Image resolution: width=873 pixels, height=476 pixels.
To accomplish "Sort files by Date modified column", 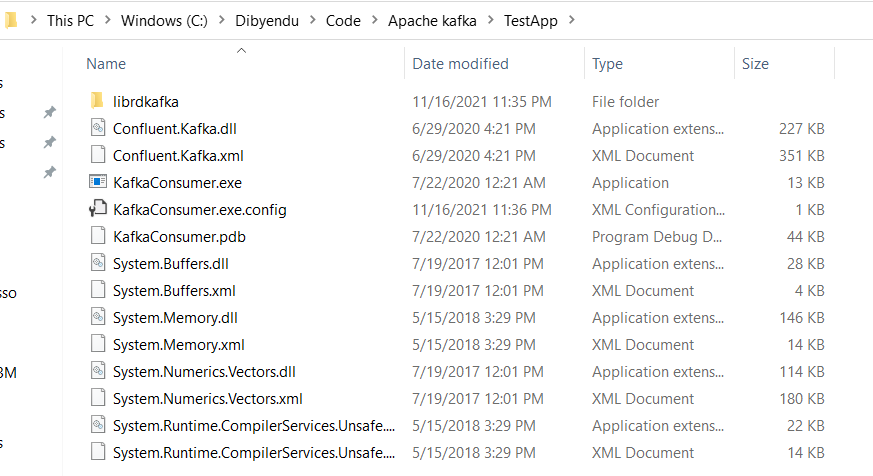I will pyautogui.click(x=460, y=64).
